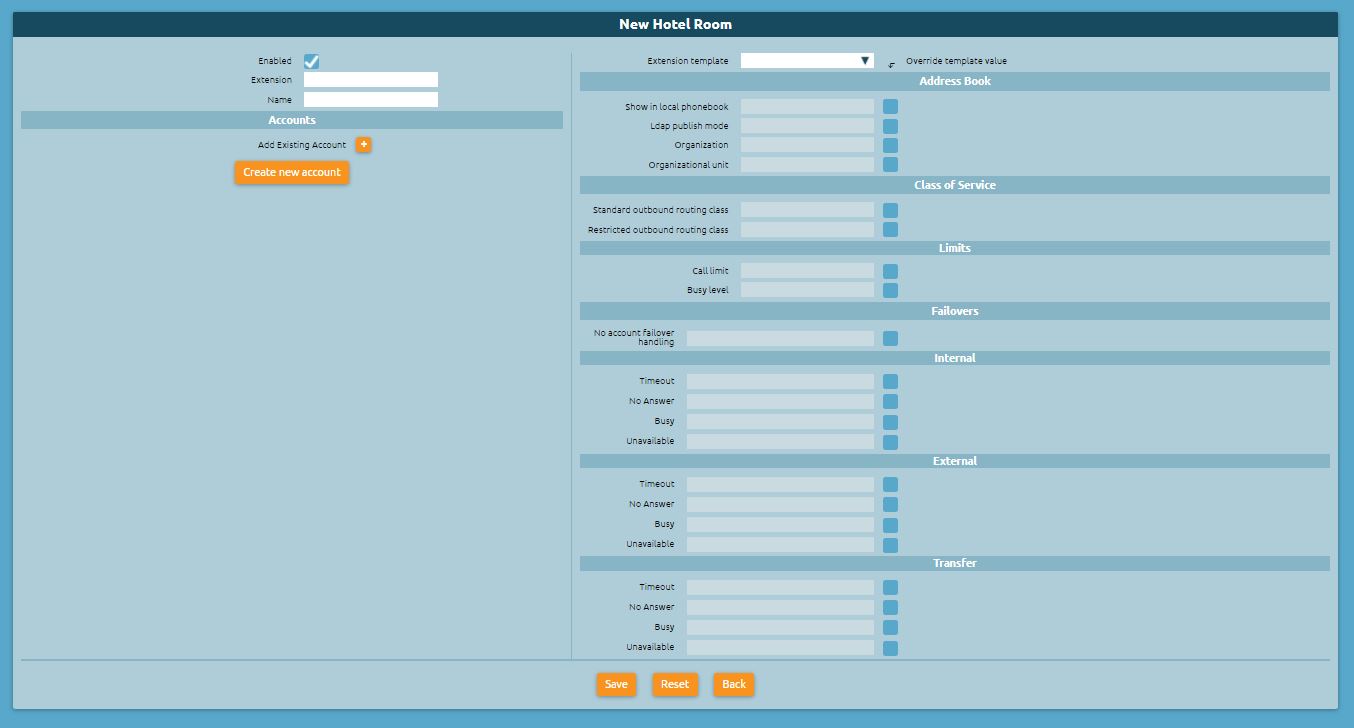This screenshot has height=728, width=1354.
Task: Toggle override for Transfer Busy
Action: click(890, 628)
